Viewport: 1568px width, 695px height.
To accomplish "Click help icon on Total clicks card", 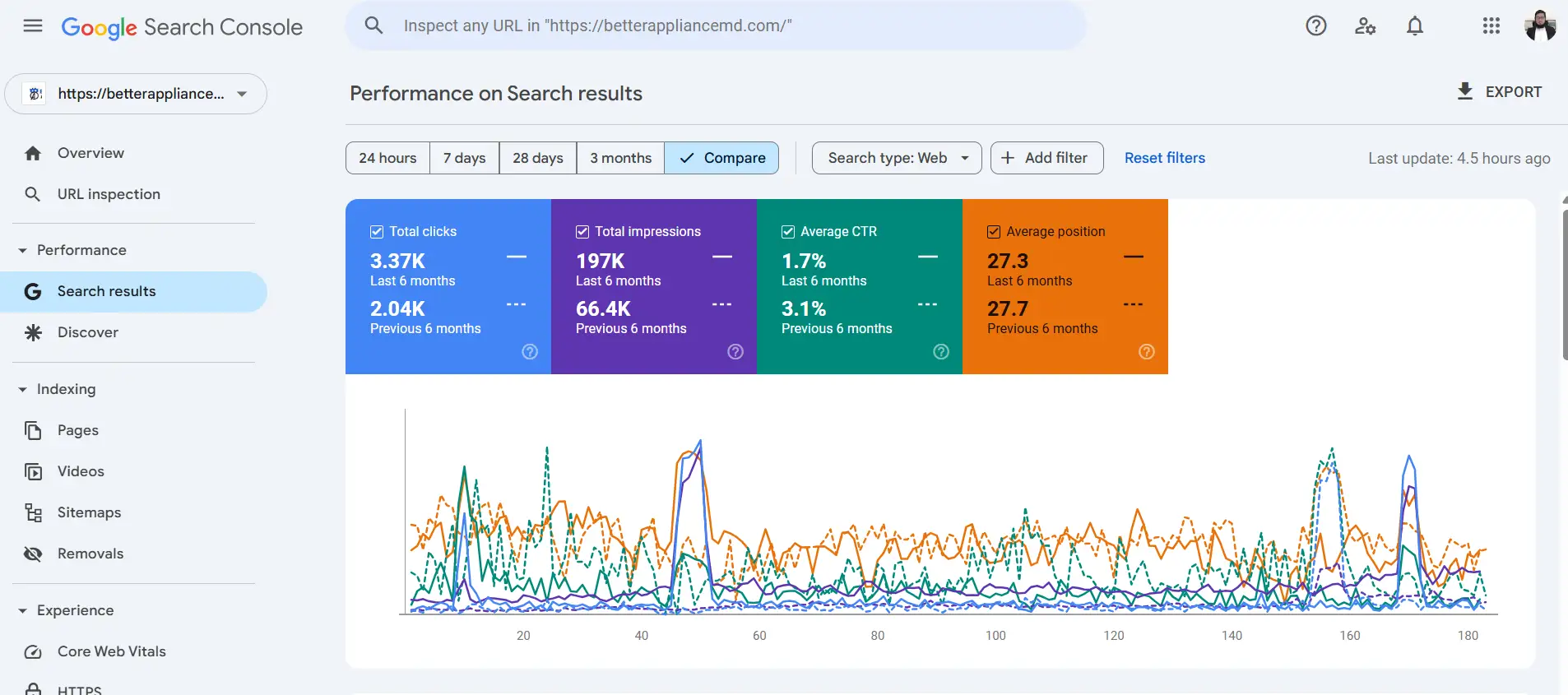I will click(530, 352).
